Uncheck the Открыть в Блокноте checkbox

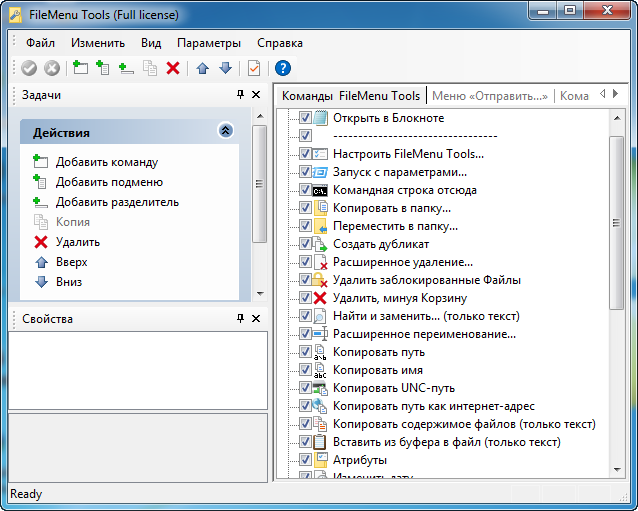(x=305, y=118)
